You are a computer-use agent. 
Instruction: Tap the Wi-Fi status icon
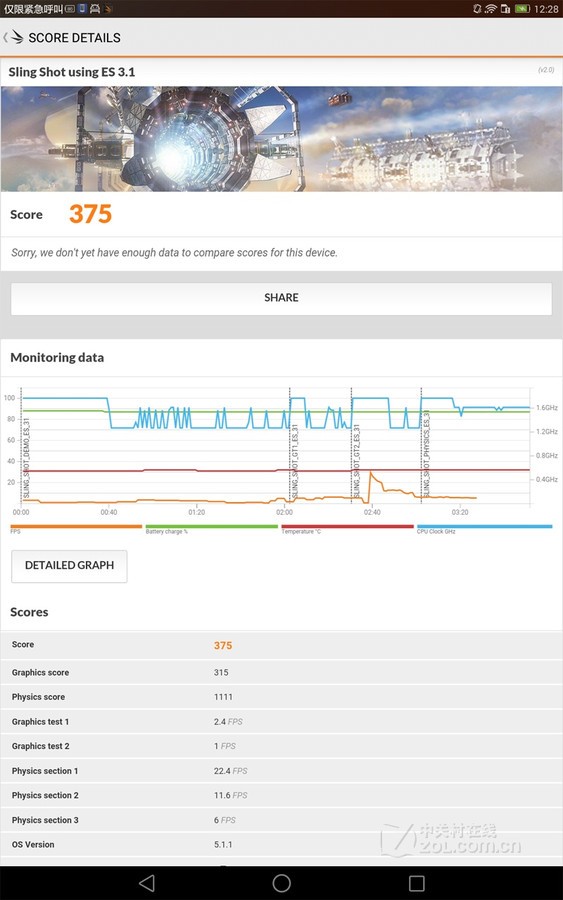[491, 9]
